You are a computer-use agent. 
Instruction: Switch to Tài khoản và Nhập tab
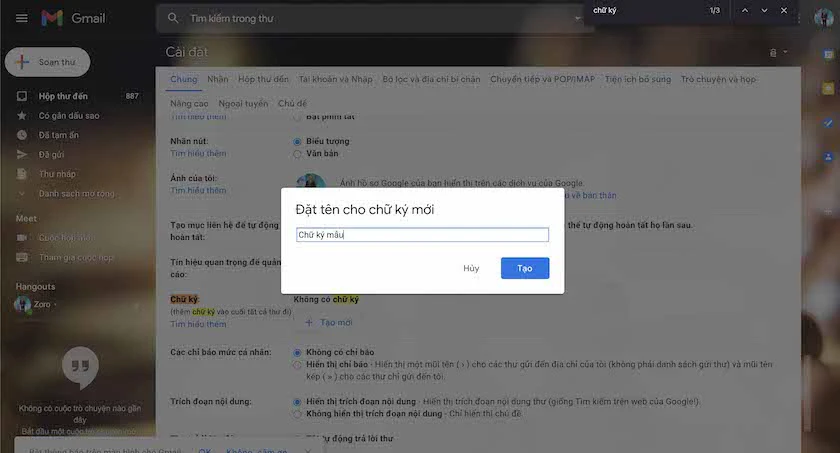coord(335,79)
